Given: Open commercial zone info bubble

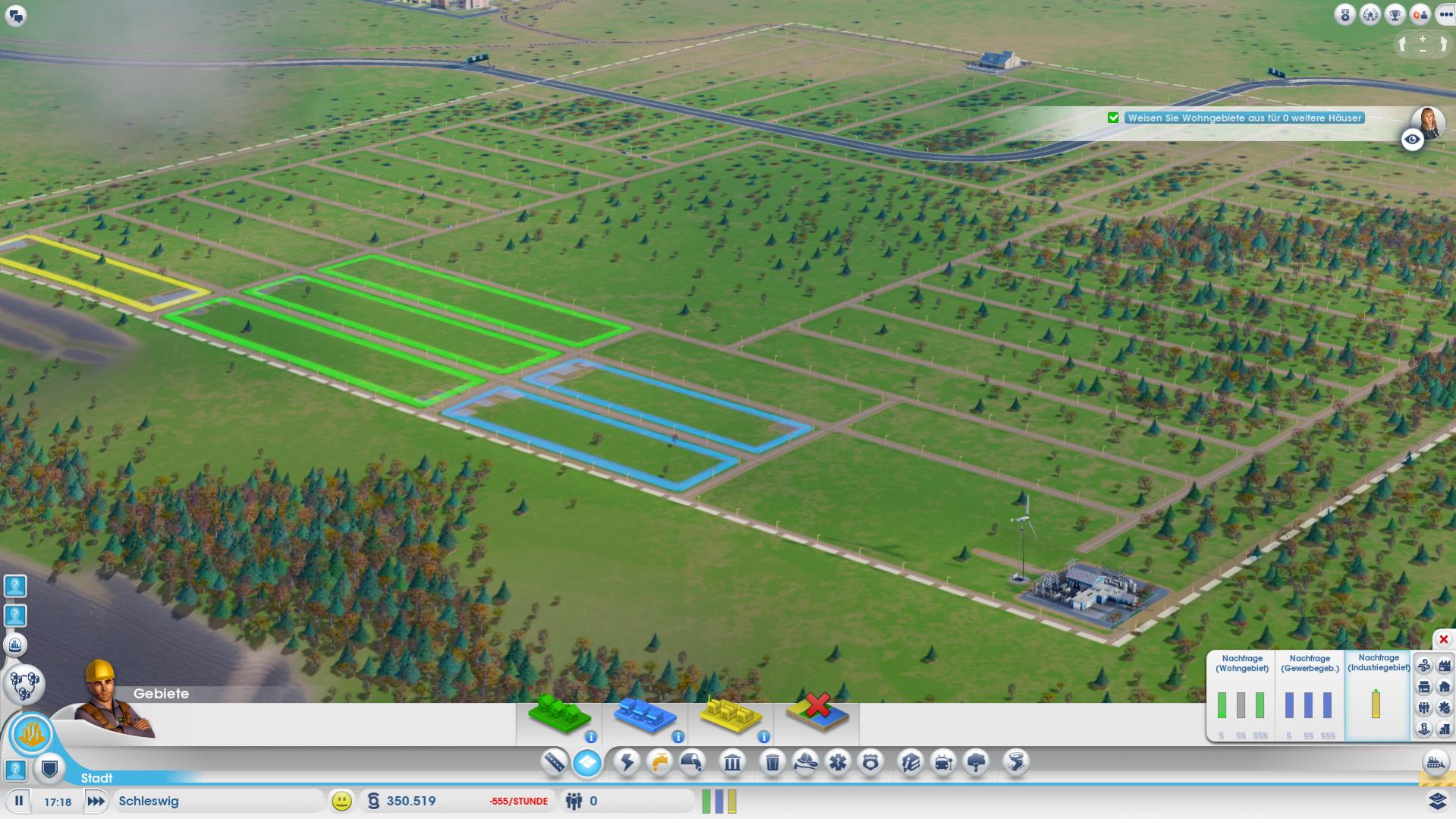Looking at the screenshot, I should coord(678,737).
